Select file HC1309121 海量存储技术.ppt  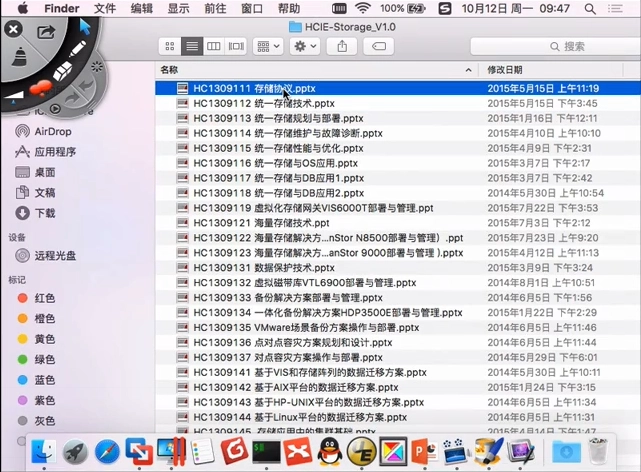tap(398, 223)
